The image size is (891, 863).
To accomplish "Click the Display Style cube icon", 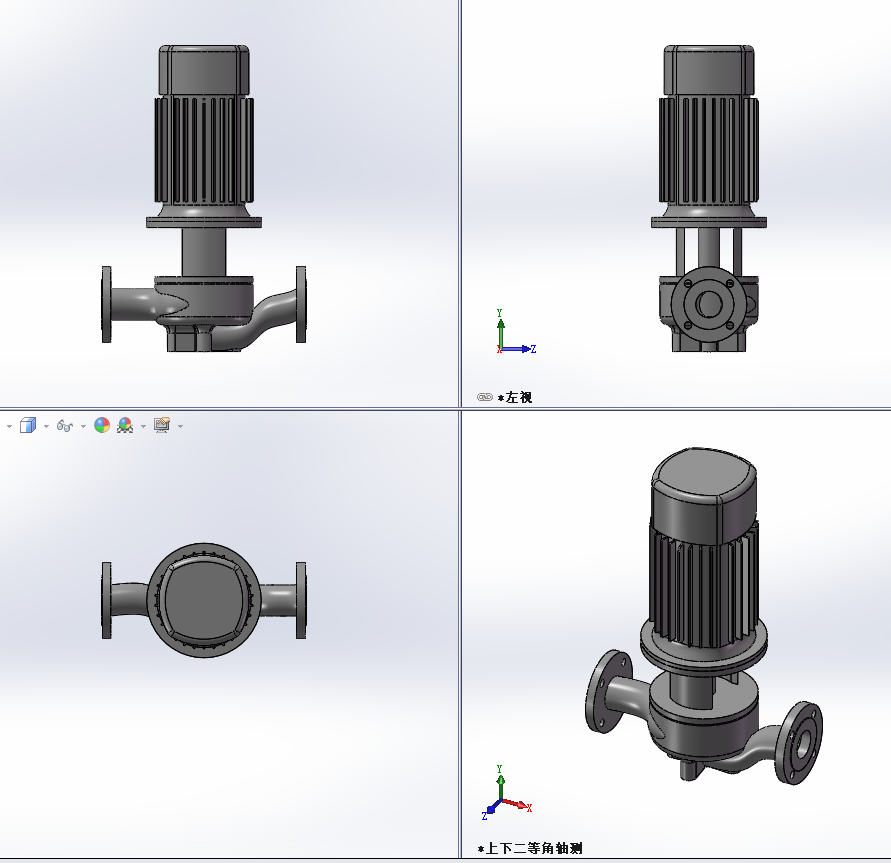I will tap(28, 425).
